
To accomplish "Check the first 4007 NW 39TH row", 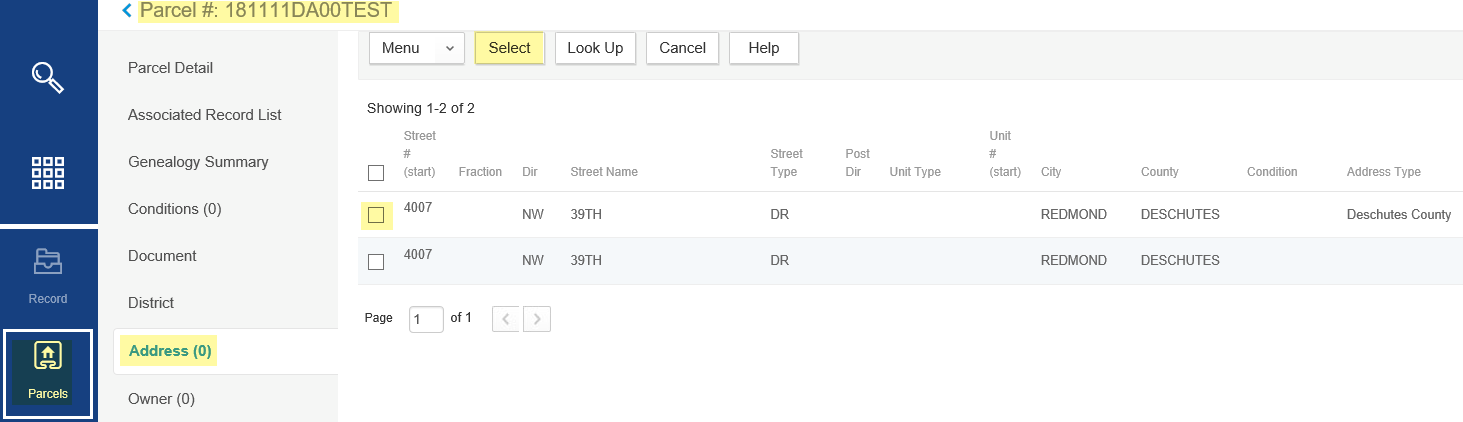I will coord(376,215).
